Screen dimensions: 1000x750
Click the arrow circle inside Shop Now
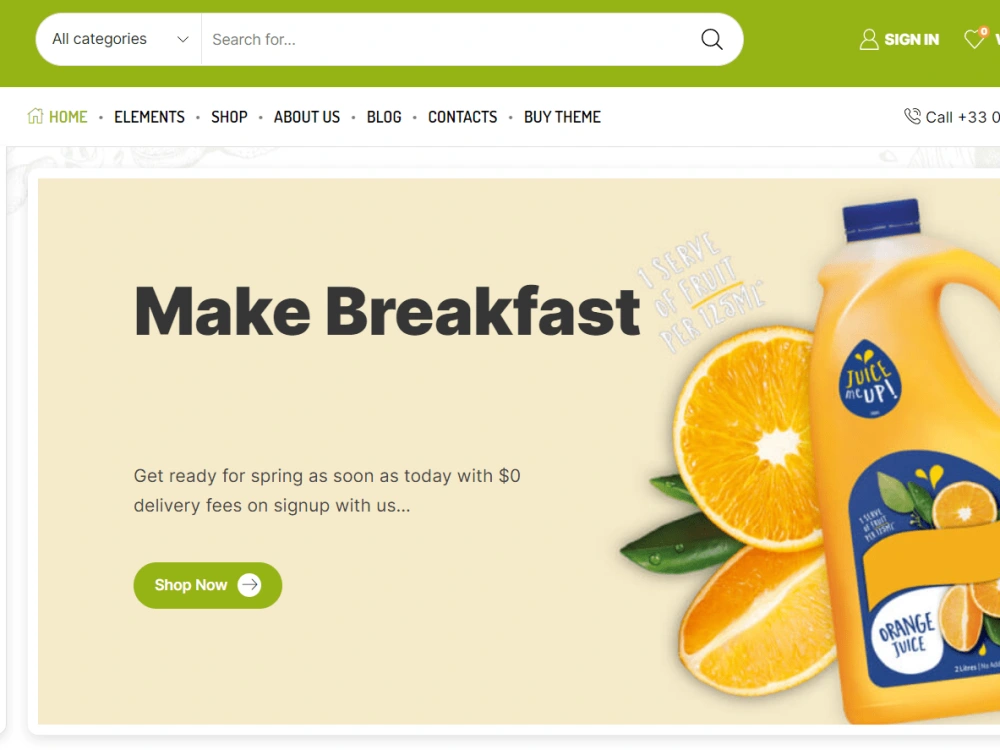point(249,585)
